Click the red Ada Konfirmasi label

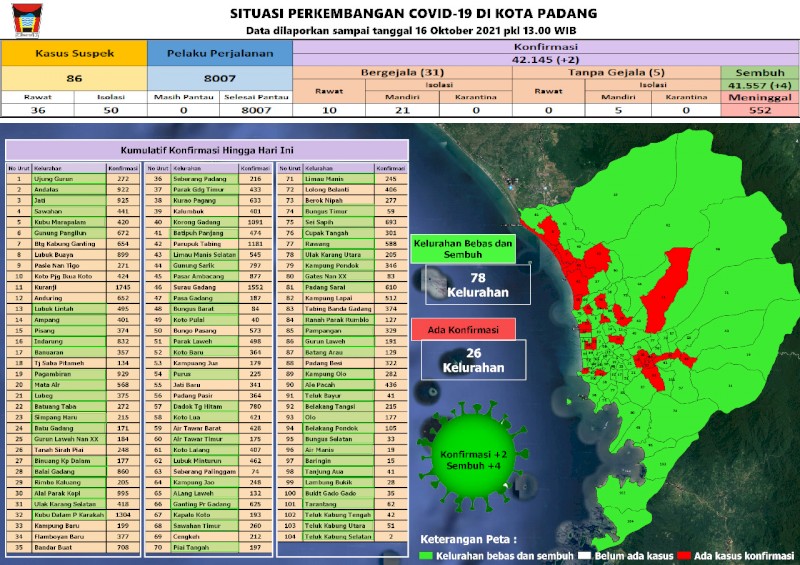[x=463, y=330]
